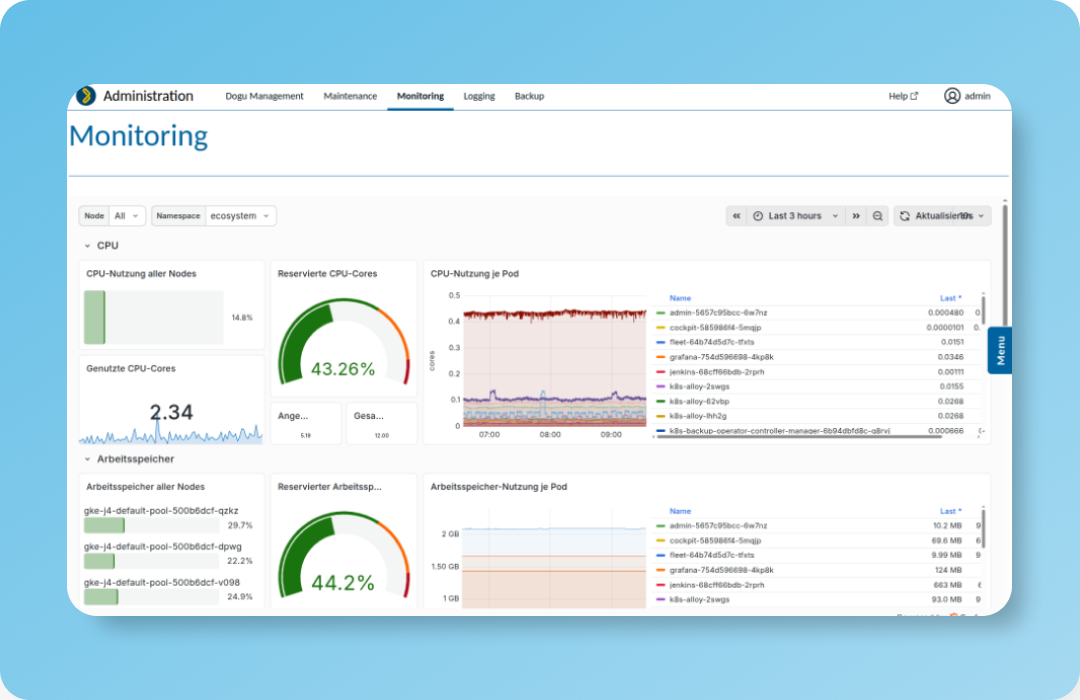Viewport: 1080px width, 700px height.
Task: Click the 43.26% CPU gauge value
Action: (x=343, y=369)
